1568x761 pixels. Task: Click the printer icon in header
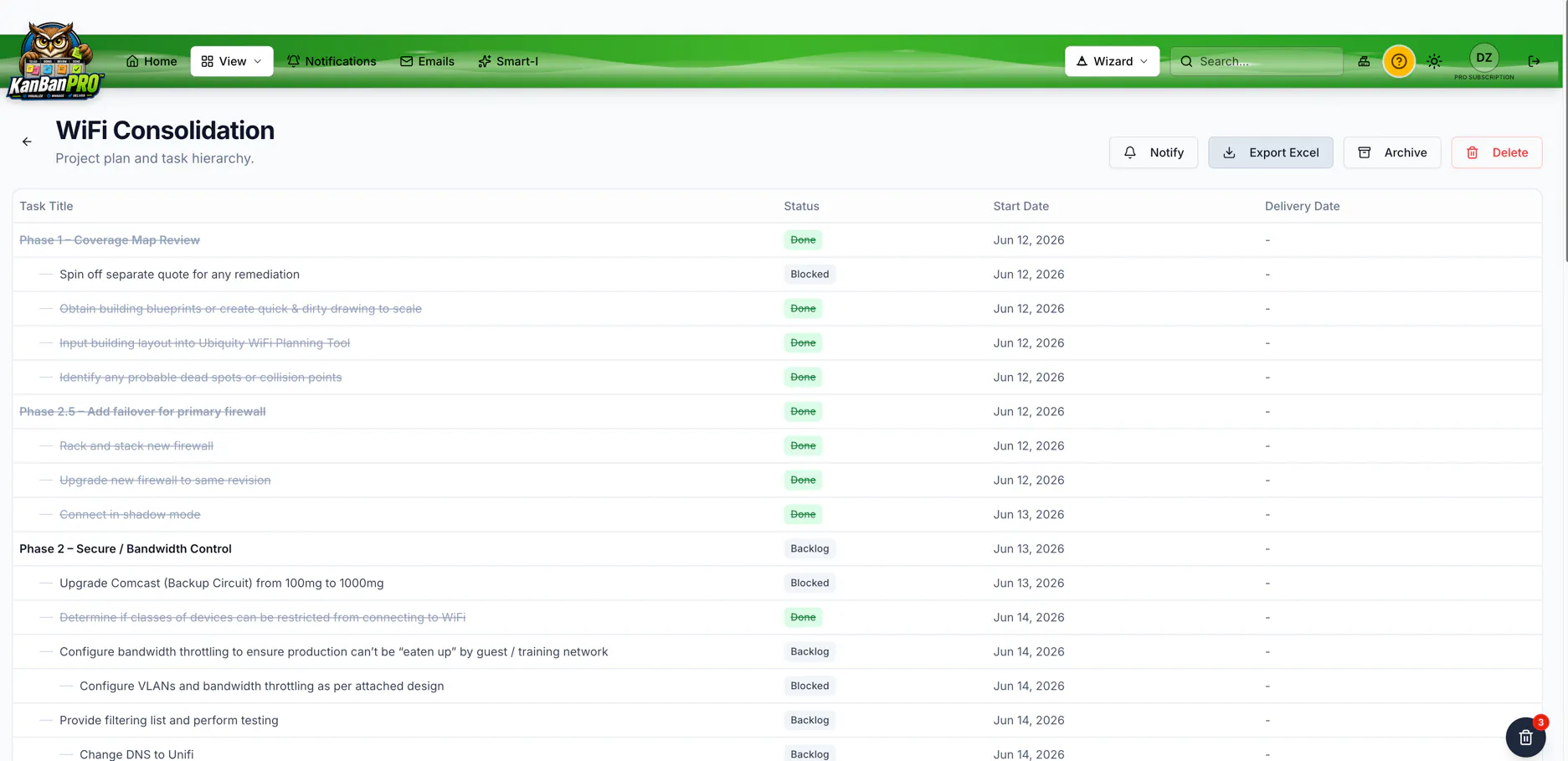coord(1364,61)
